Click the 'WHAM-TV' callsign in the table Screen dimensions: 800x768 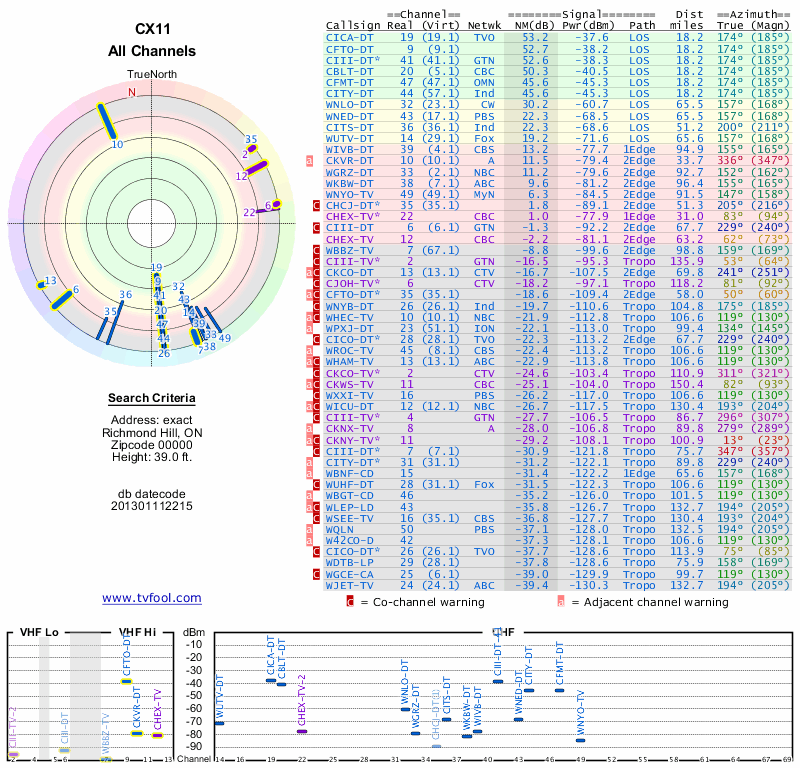[349, 361]
